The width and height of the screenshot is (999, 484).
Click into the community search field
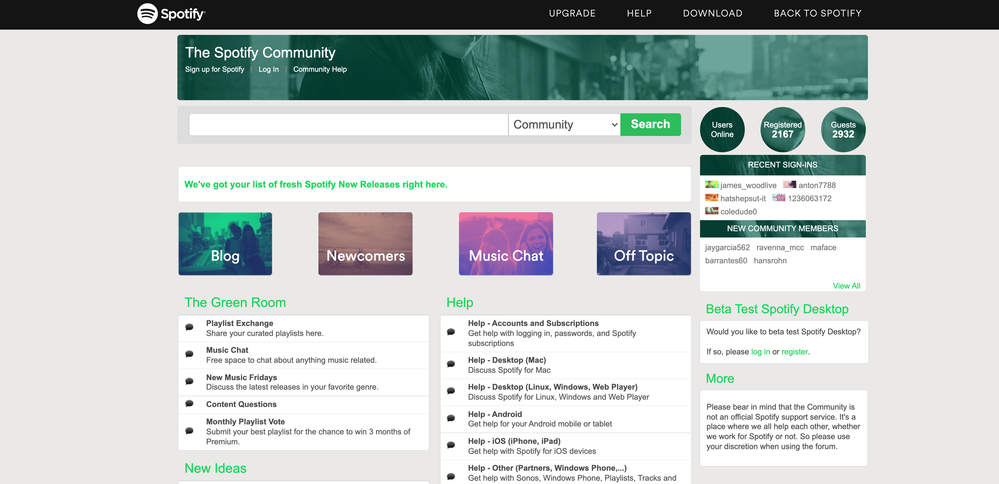pyautogui.click(x=349, y=125)
